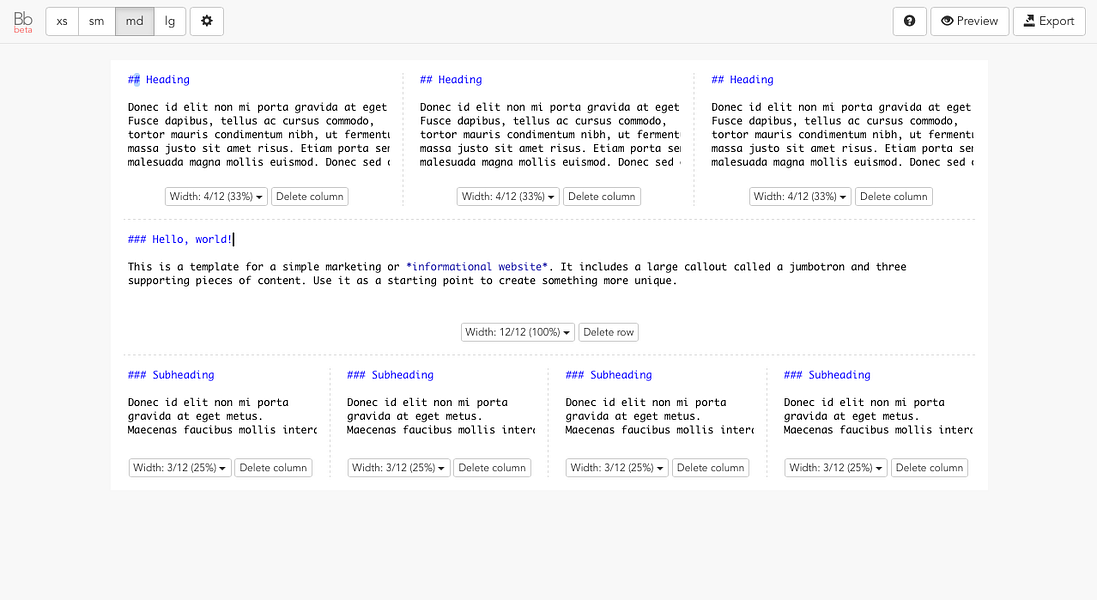Open settings with the gear icon
The image size is (1097, 600).
pos(207,21)
